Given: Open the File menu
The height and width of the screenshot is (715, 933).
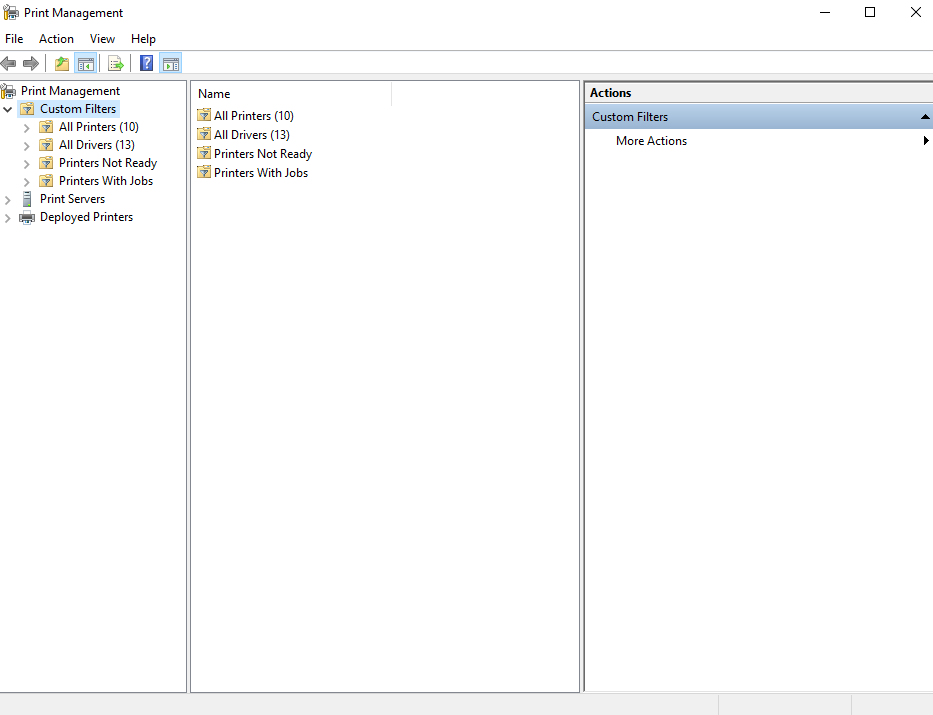Looking at the screenshot, I should pyautogui.click(x=14, y=39).
